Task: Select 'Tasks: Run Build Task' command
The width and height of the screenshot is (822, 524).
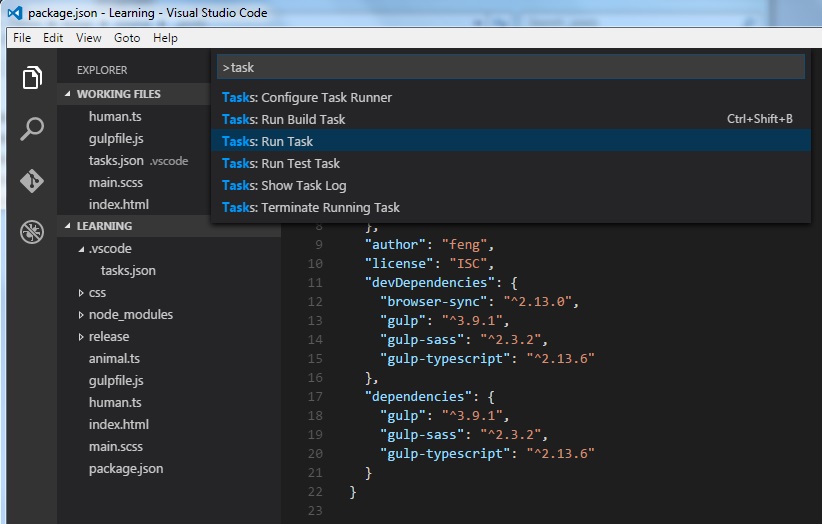Action: click(x=511, y=119)
